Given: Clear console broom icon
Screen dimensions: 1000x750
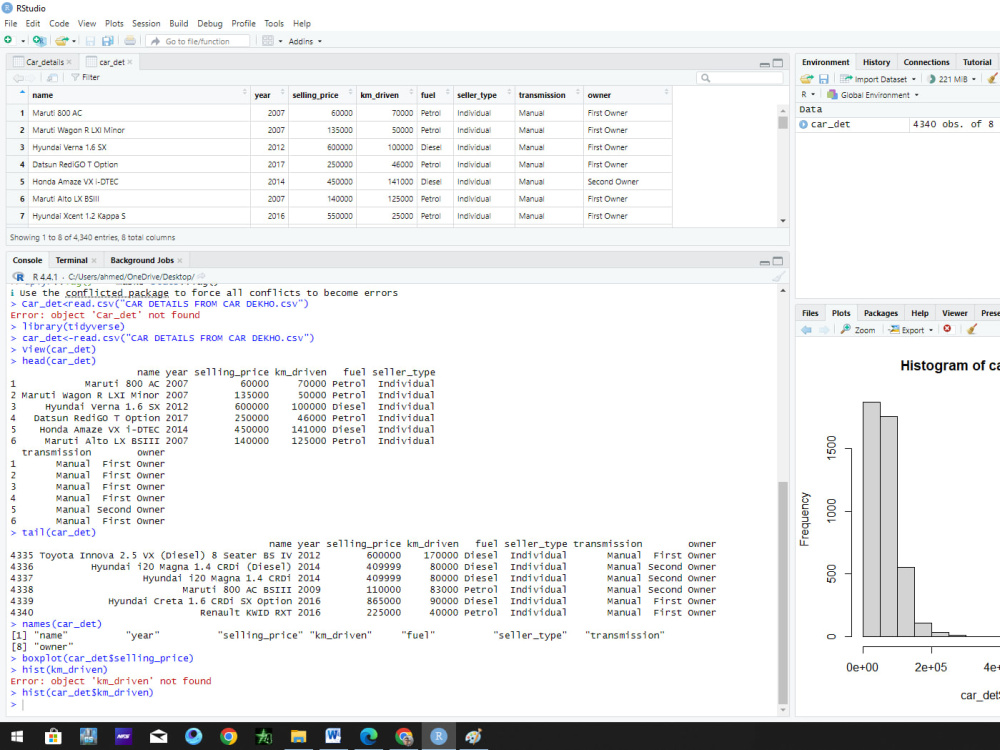Looking at the screenshot, I should (x=778, y=277).
